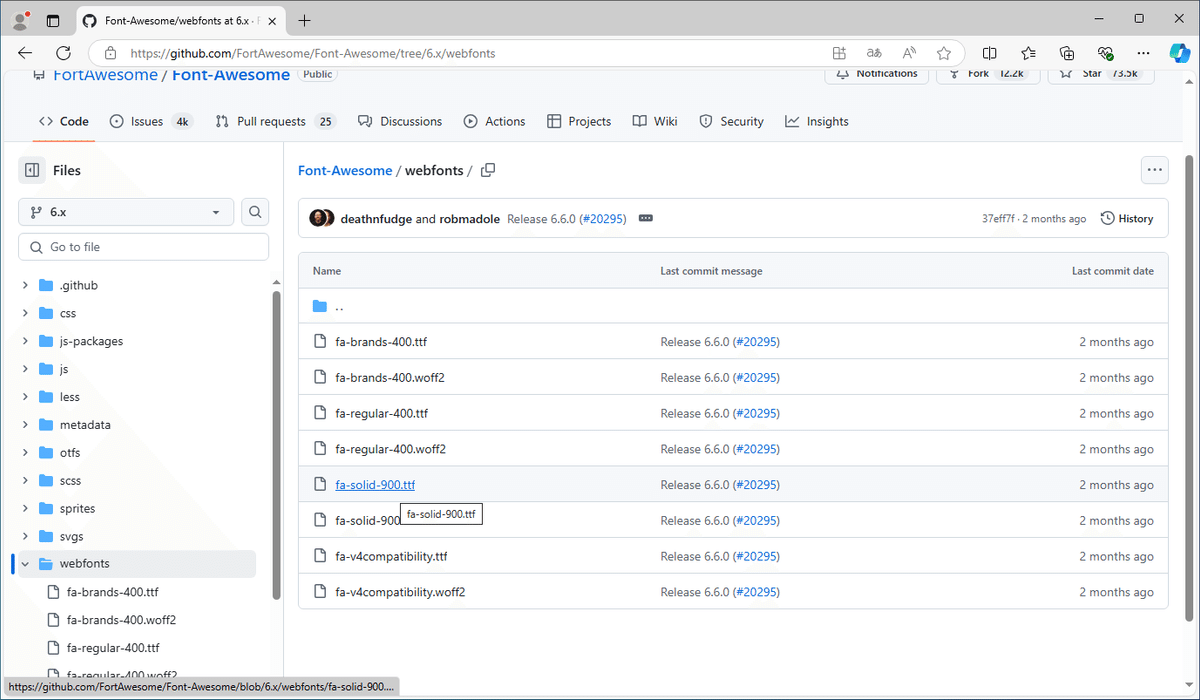This screenshot has height=700, width=1200.
Task: Click the file tree scrollbar
Action: point(277,446)
